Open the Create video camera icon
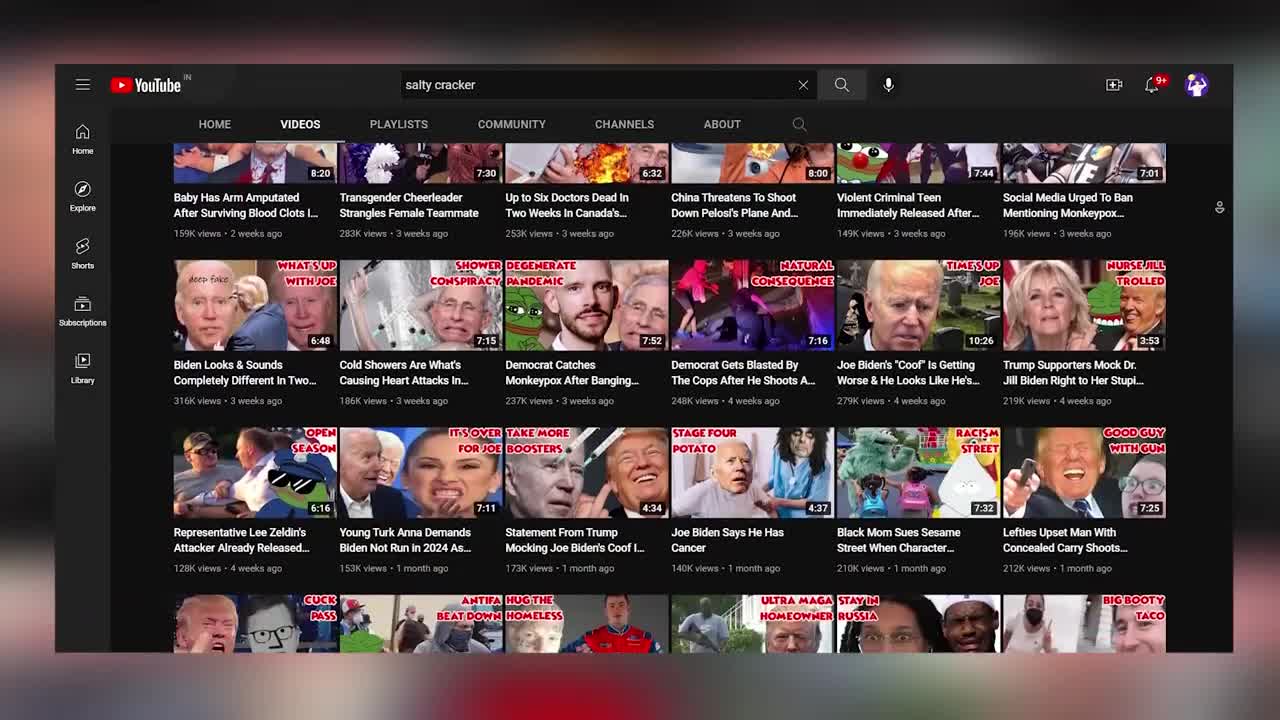Screen dimensions: 1280x720 1114,85
